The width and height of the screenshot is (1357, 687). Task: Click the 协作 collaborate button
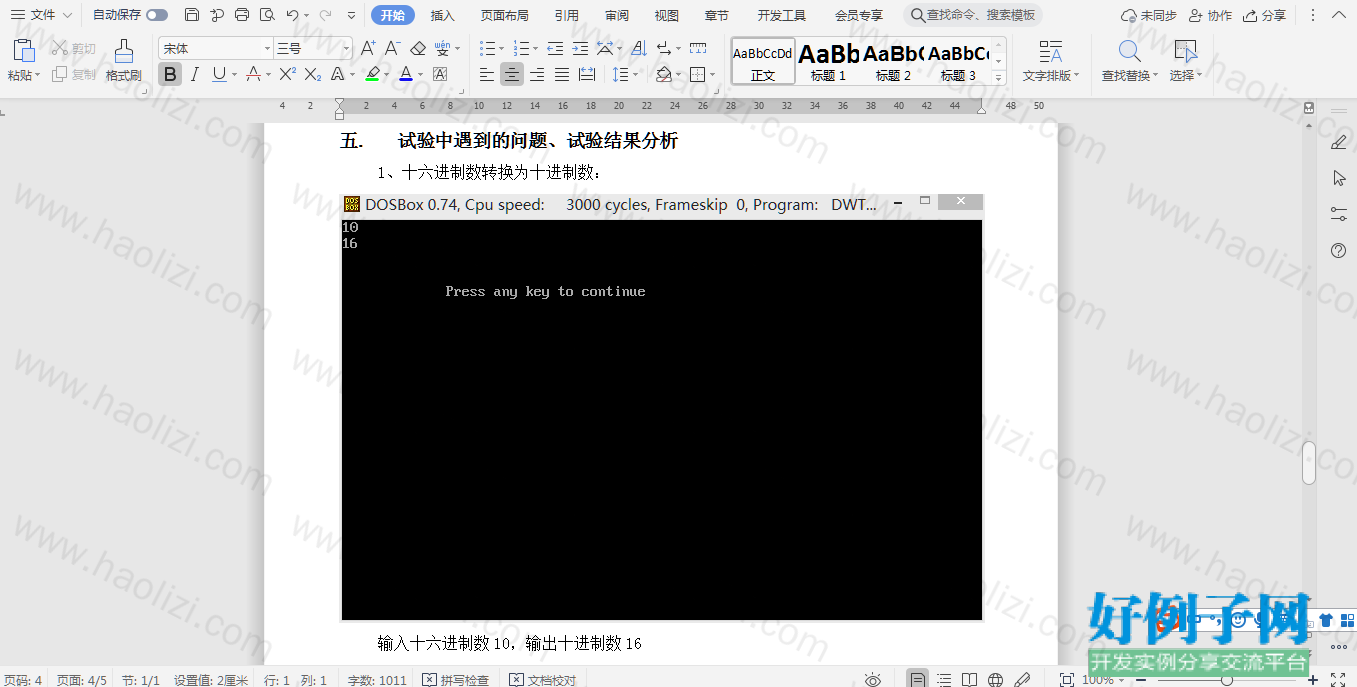click(1211, 15)
